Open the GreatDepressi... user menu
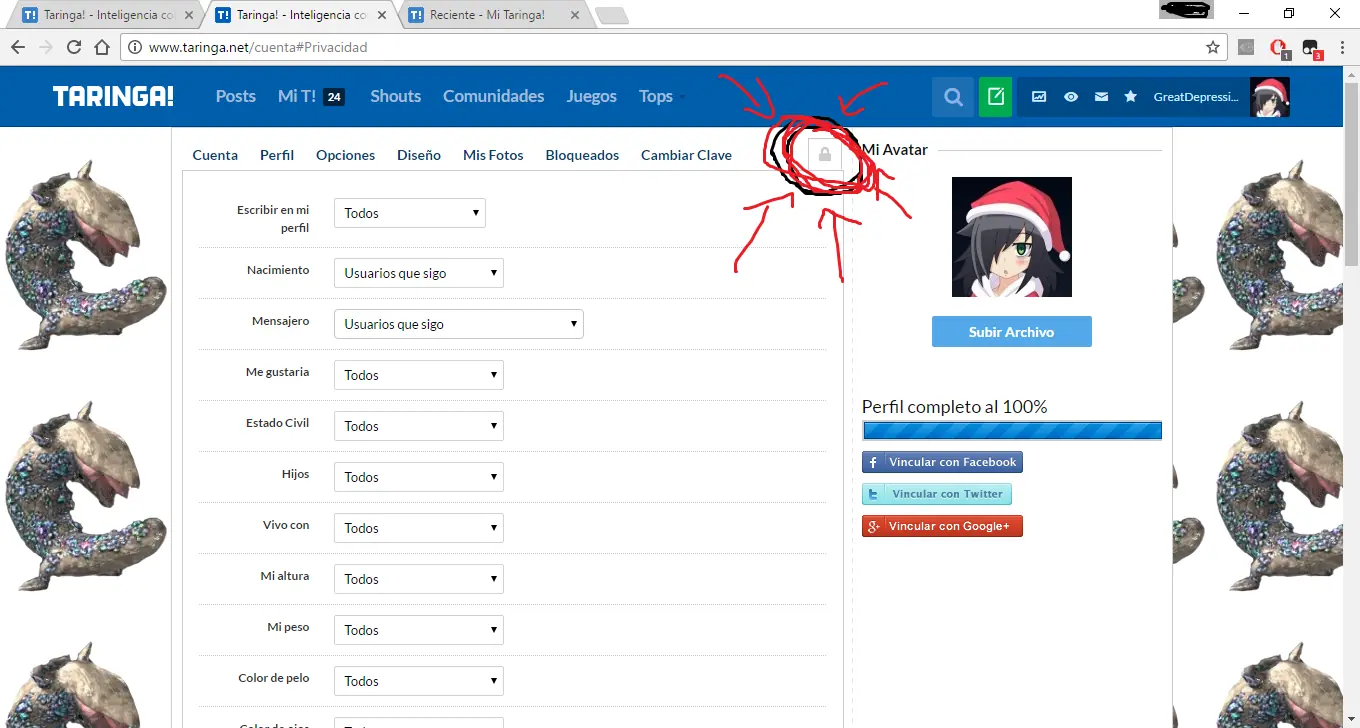This screenshot has height=728, width=1360. [1196, 97]
